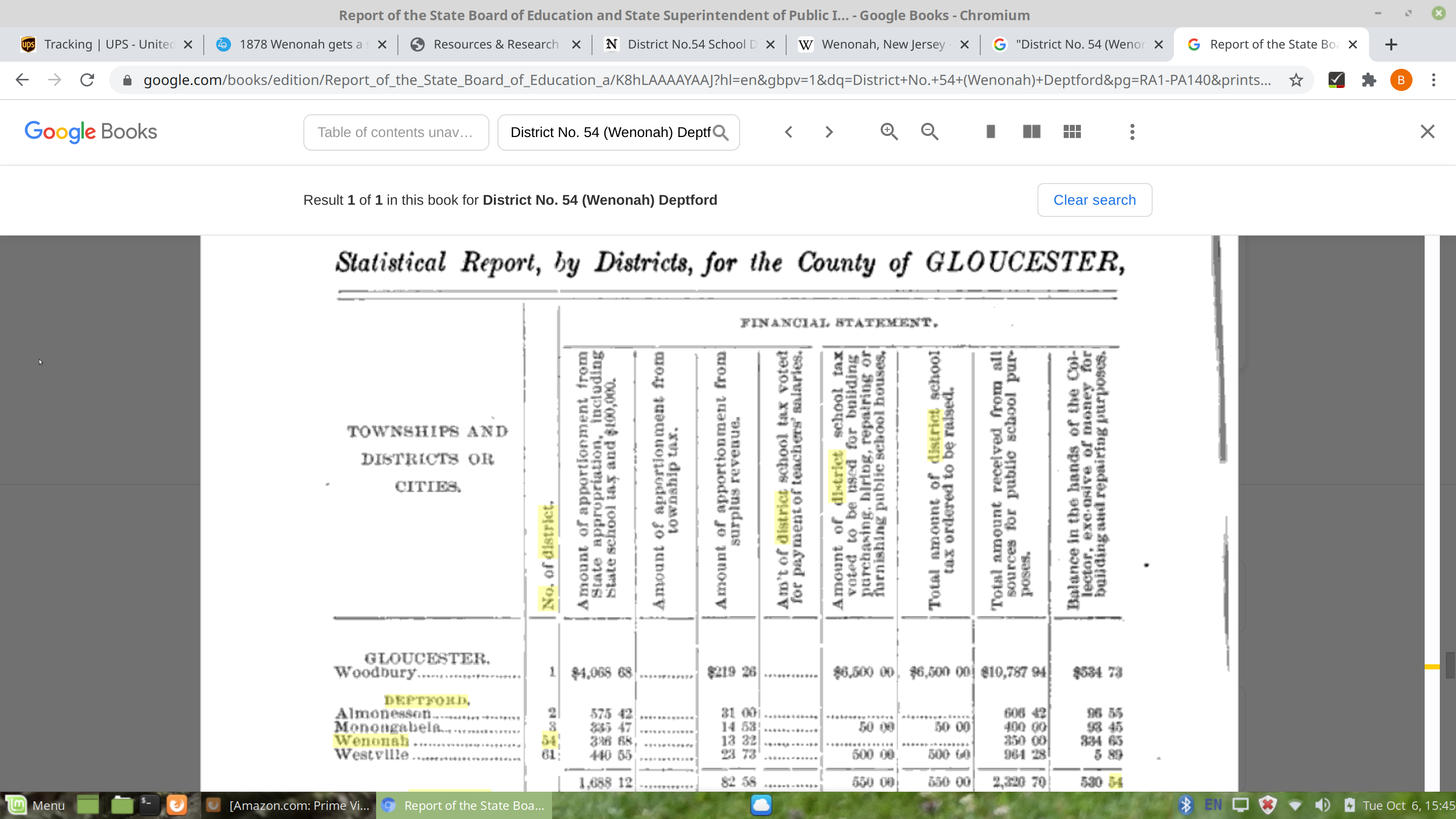
Task: Close the Resources & Research tab
Action: click(x=576, y=44)
